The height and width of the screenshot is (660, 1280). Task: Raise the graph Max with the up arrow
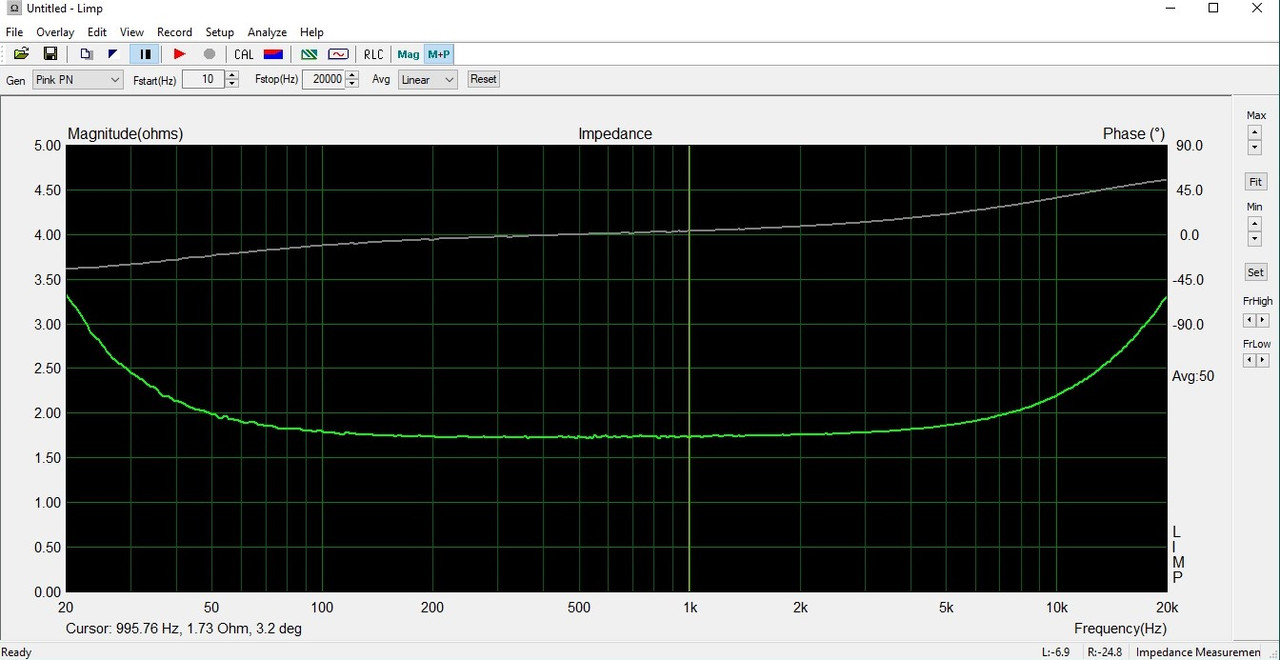point(1254,132)
